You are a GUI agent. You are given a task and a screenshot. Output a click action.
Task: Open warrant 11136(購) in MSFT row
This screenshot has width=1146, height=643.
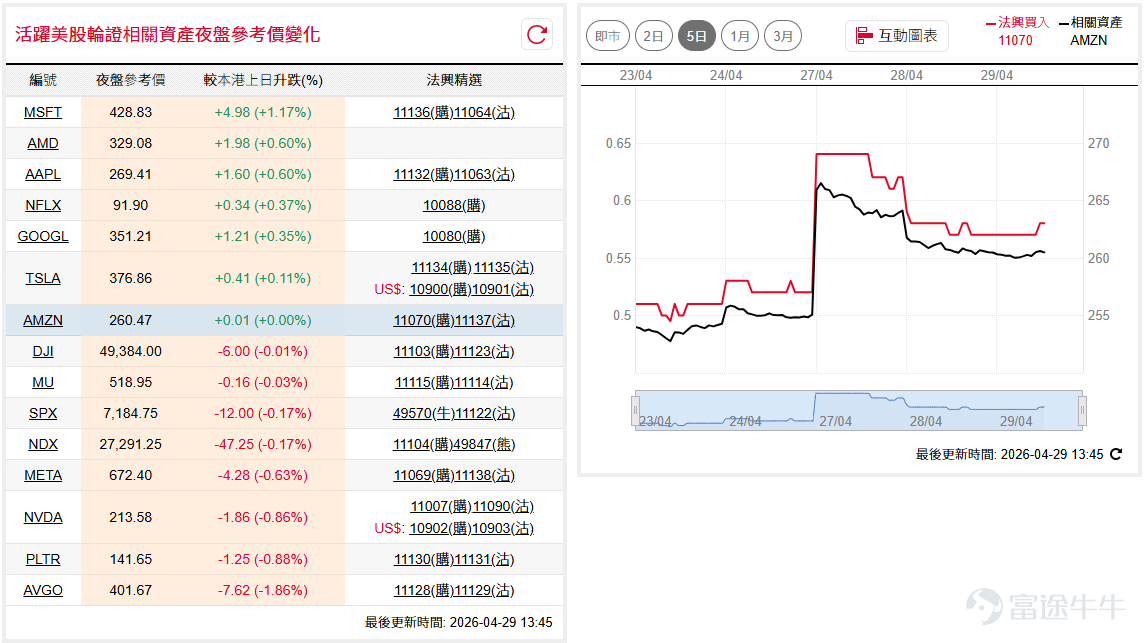423,112
